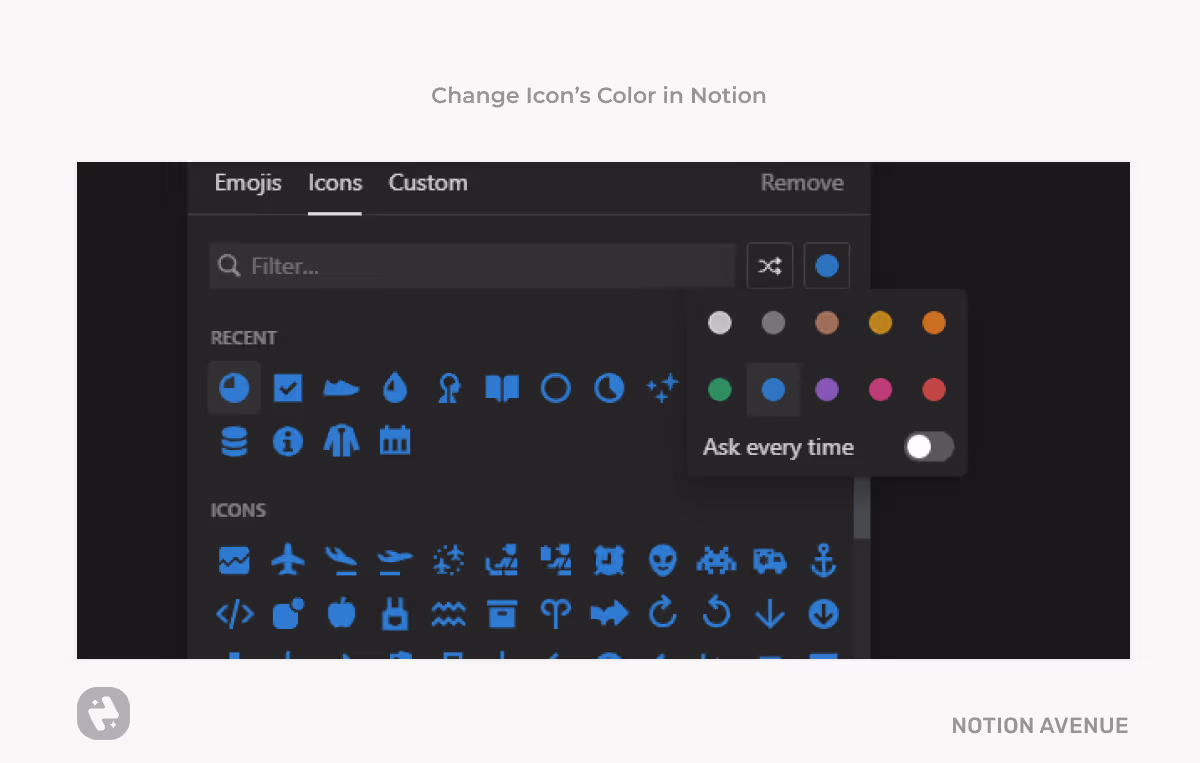Pick the brown color swatch
Viewport: 1200px width, 763px height.
pyautogui.click(x=826, y=323)
